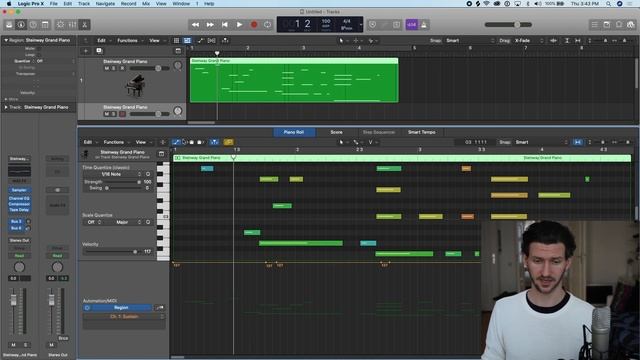Open the Compressor plug-in slot

[19, 204]
